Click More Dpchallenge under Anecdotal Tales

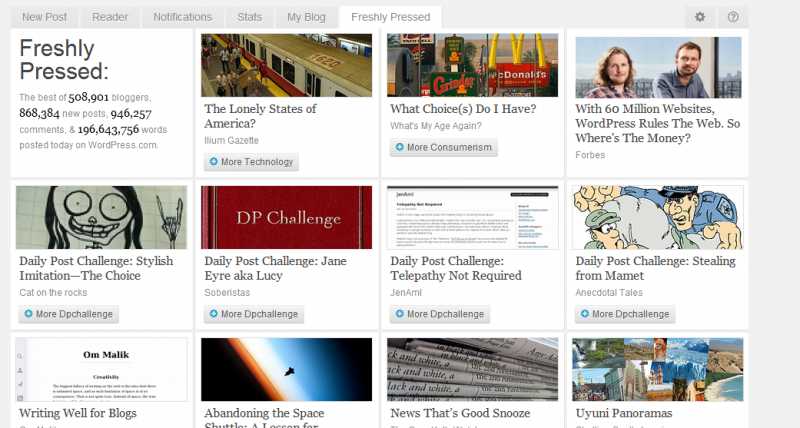coord(625,314)
